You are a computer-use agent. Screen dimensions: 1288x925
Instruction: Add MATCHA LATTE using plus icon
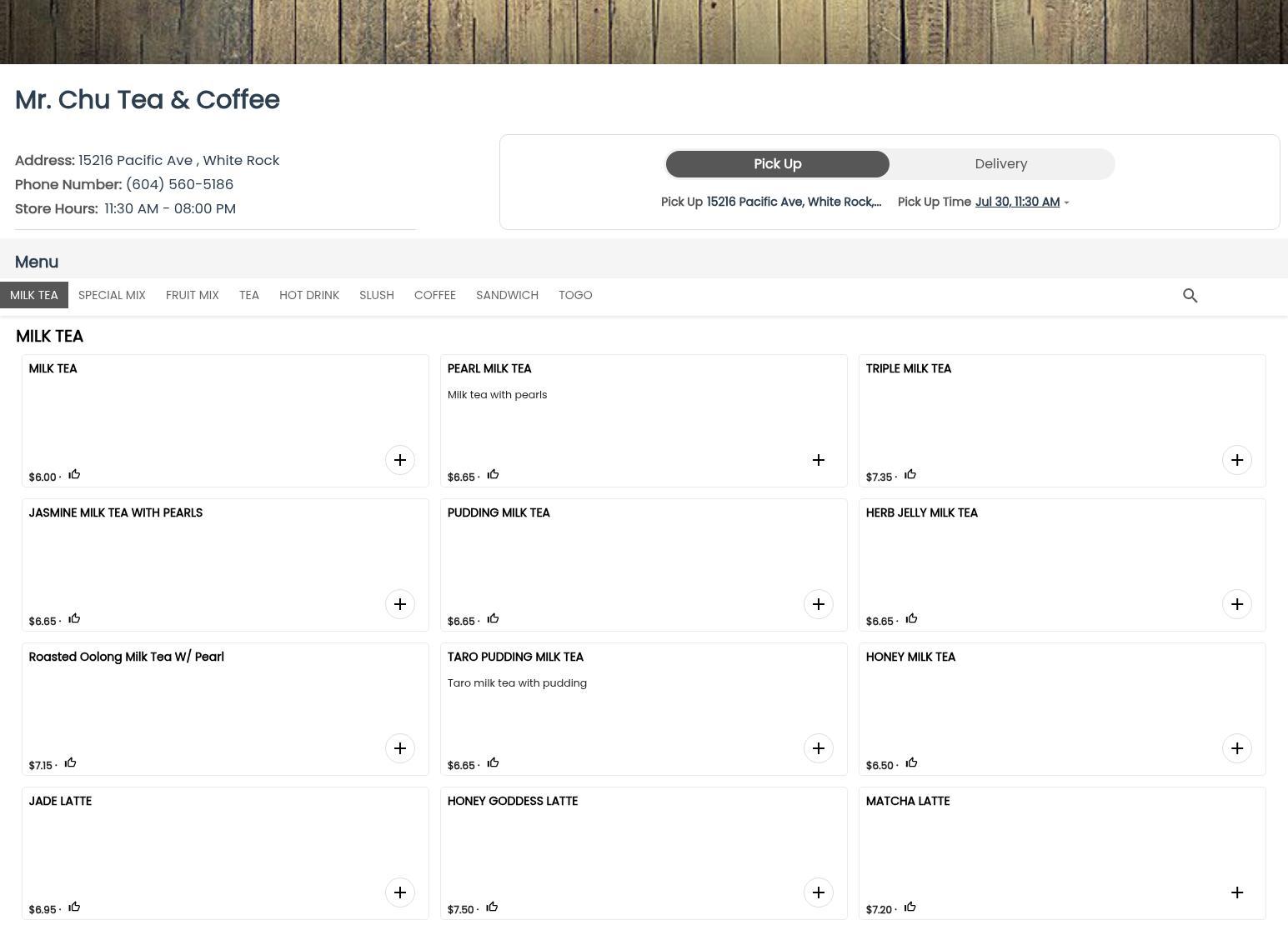1236,892
